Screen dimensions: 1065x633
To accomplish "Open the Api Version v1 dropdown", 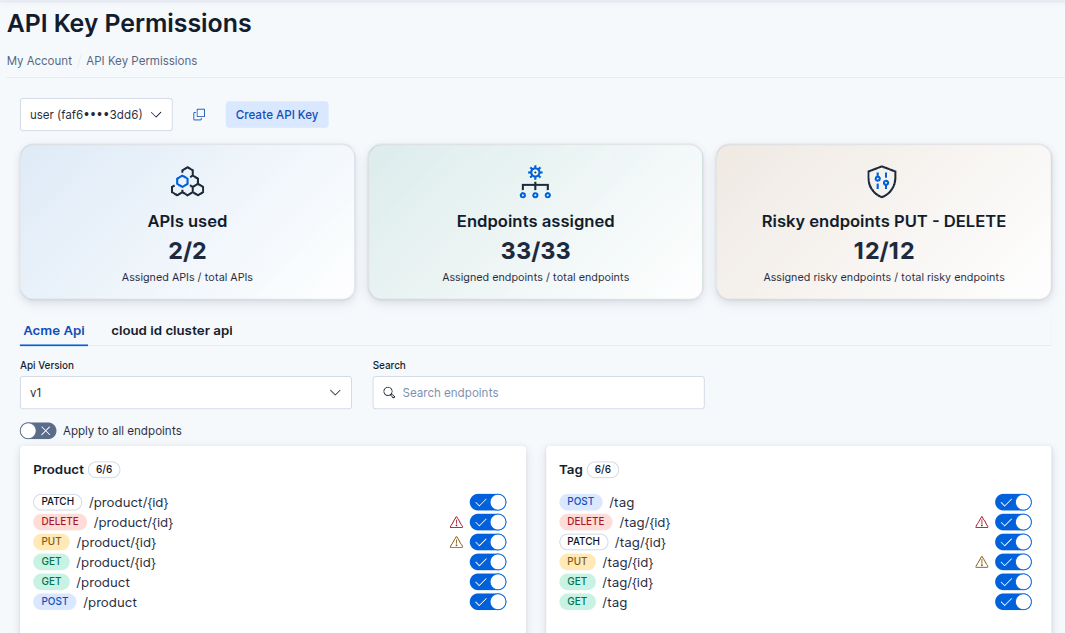I will (x=185, y=393).
